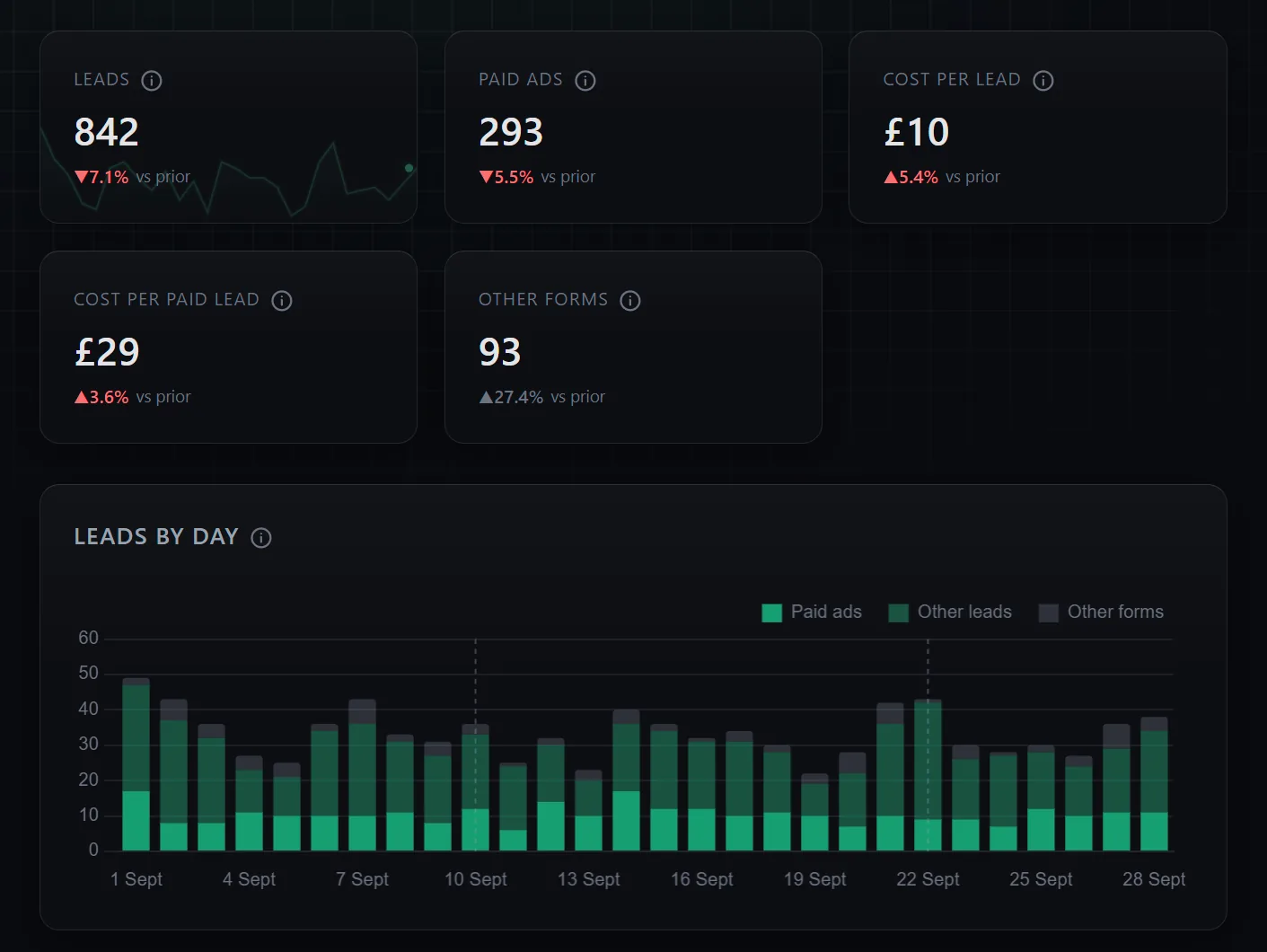
Task: Toggle the Paid ads series in the legend
Action: click(812, 613)
